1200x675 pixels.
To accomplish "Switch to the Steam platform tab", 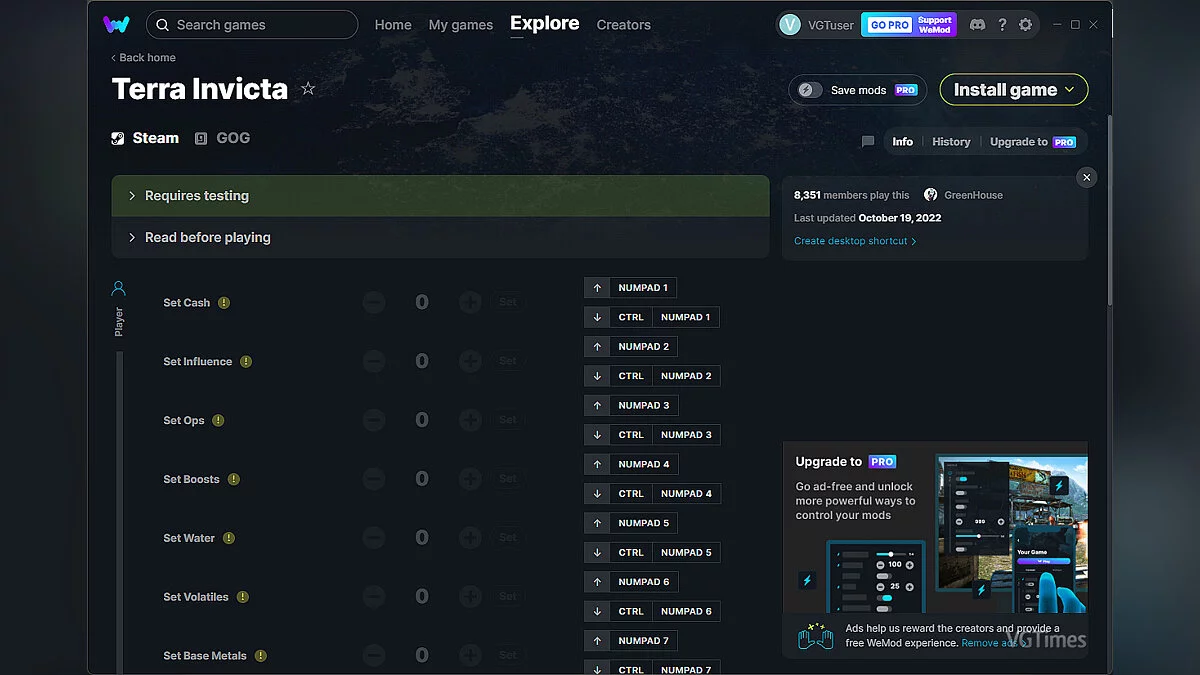I will [145, 138].
